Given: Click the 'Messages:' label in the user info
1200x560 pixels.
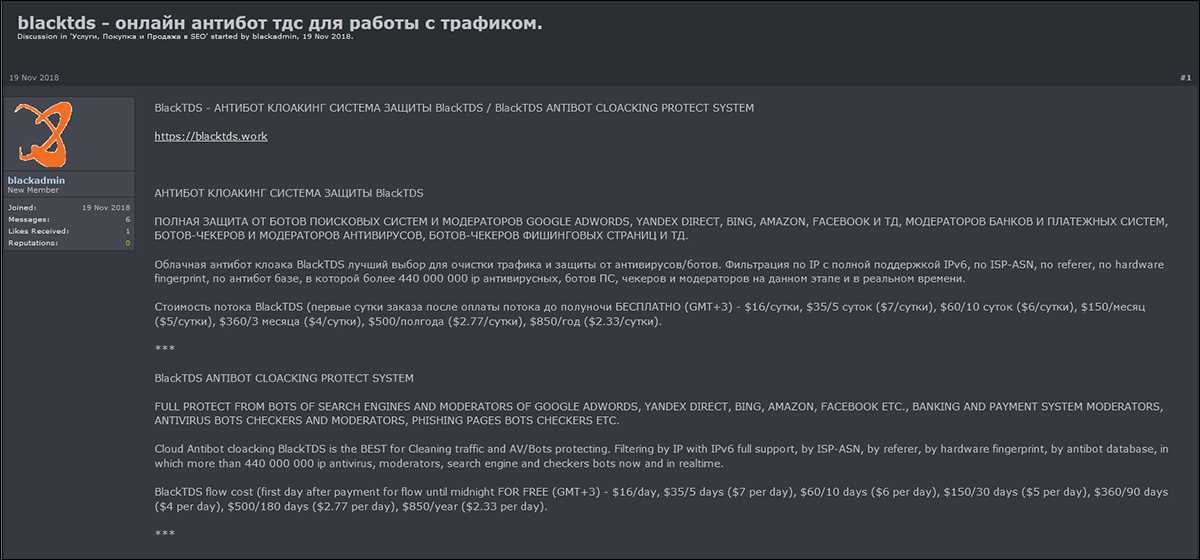Looking at the screenshot, I should (x=28, y=218).
